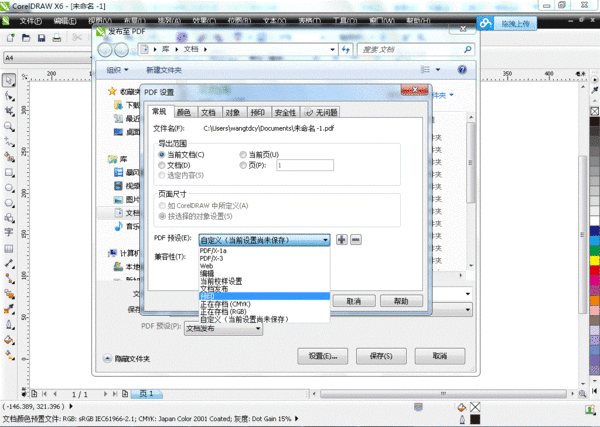Select the Polygon tool
The width and height of the screenshot is (600, 427).
pos(9,203)
